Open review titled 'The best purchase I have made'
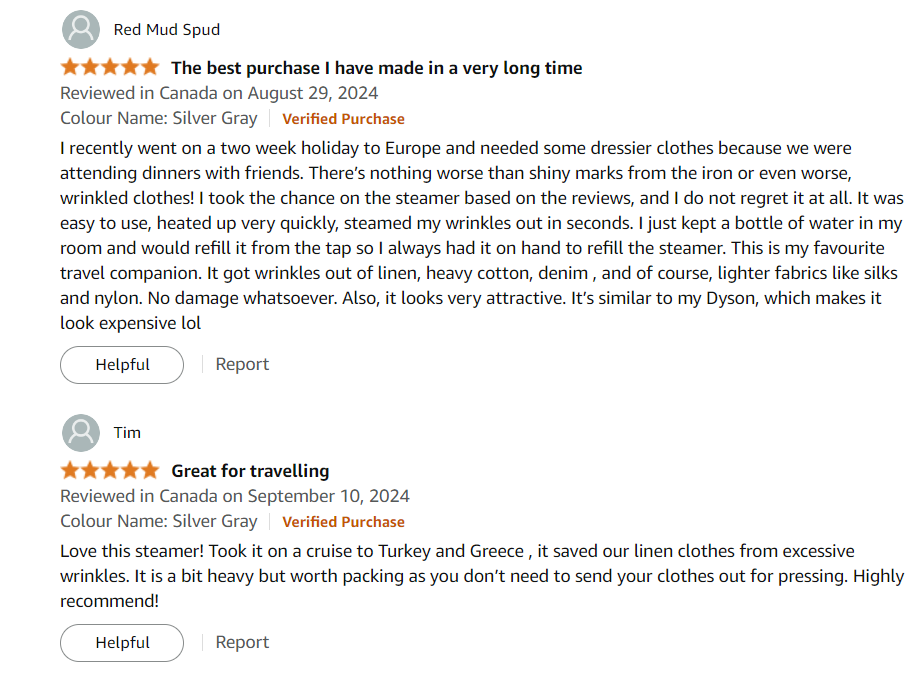919x680 pixels. pos(376,68)
